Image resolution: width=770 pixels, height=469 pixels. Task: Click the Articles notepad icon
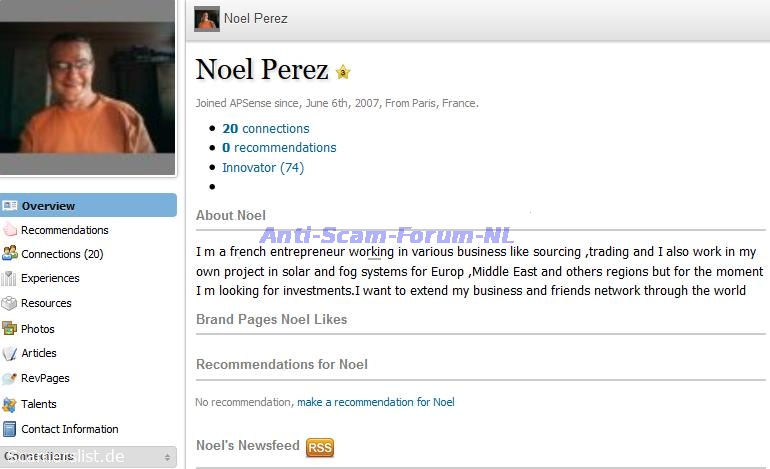[x=10, y=353]
